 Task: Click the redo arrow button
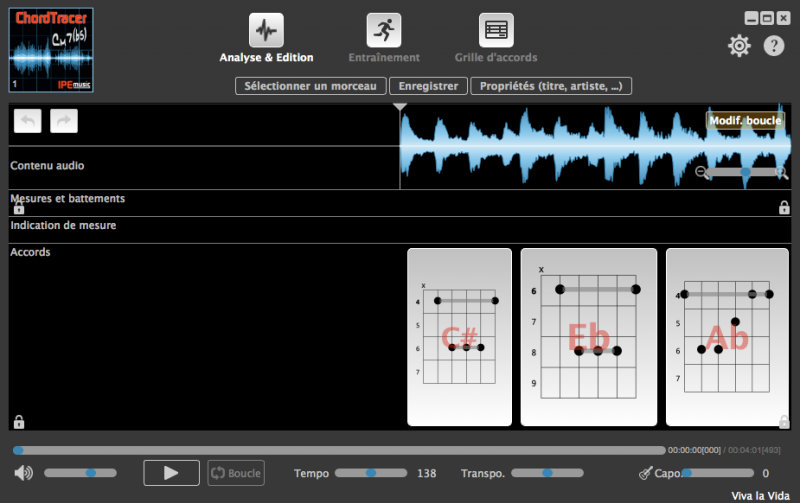64,121
